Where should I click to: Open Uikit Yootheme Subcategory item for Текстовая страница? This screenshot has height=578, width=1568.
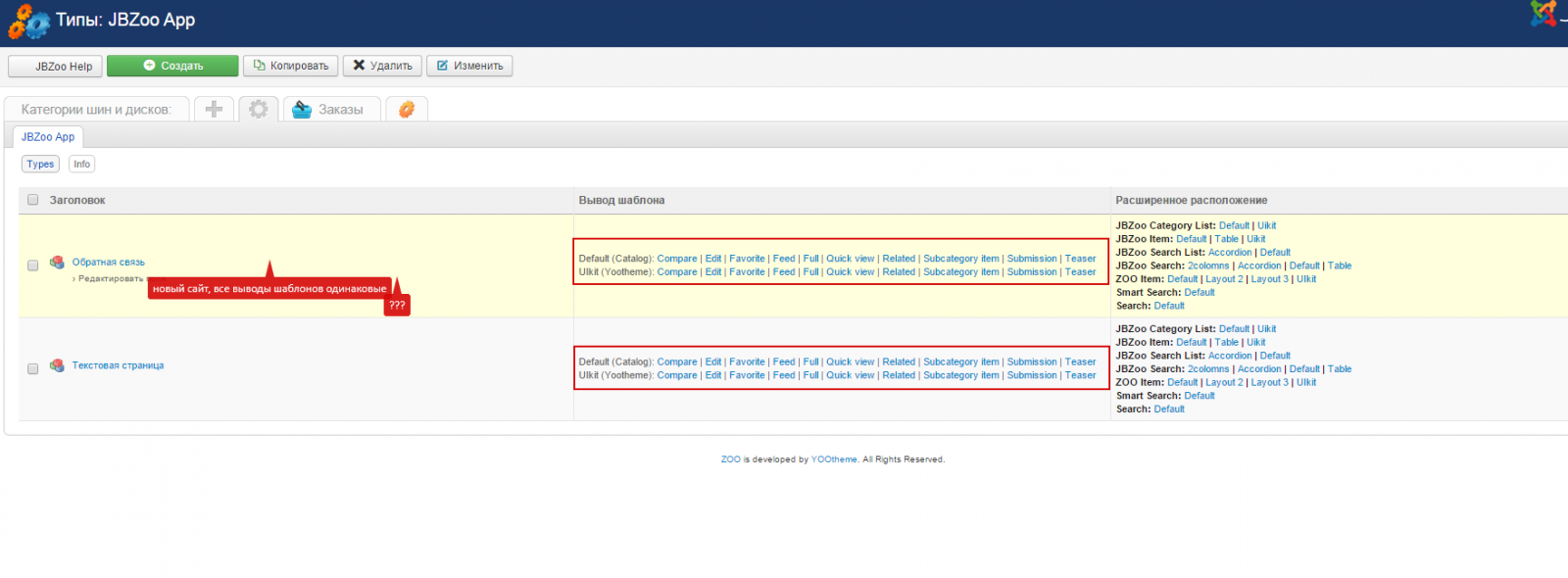tap(961, 375)
